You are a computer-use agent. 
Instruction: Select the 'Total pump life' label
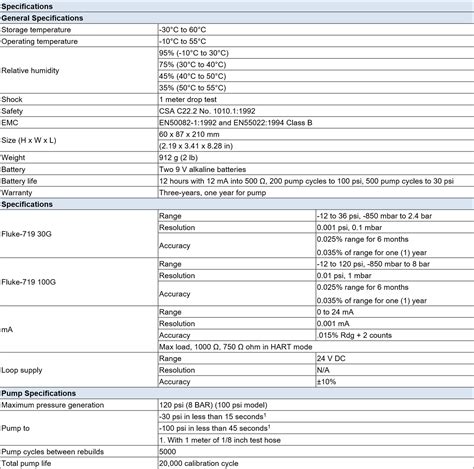pyautogui.click(x=26, y=463)
